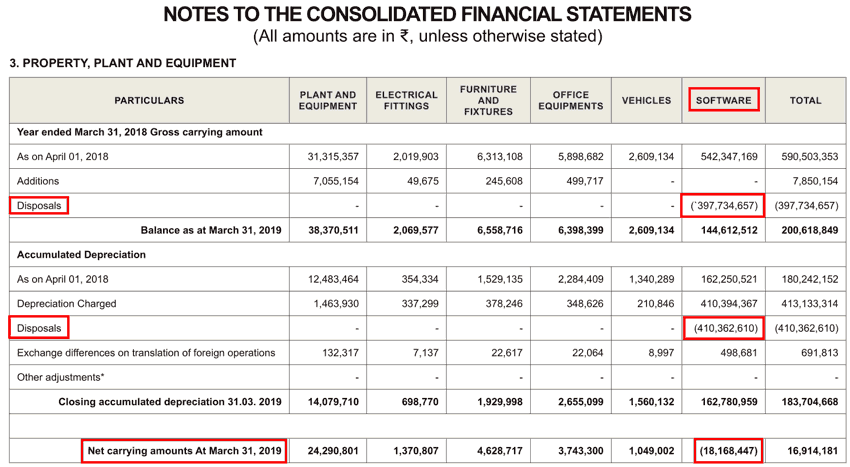Click the FURNITURE AND FIXTURES header cell
This screenshot has height=467, width=850.
pos(488,100)
